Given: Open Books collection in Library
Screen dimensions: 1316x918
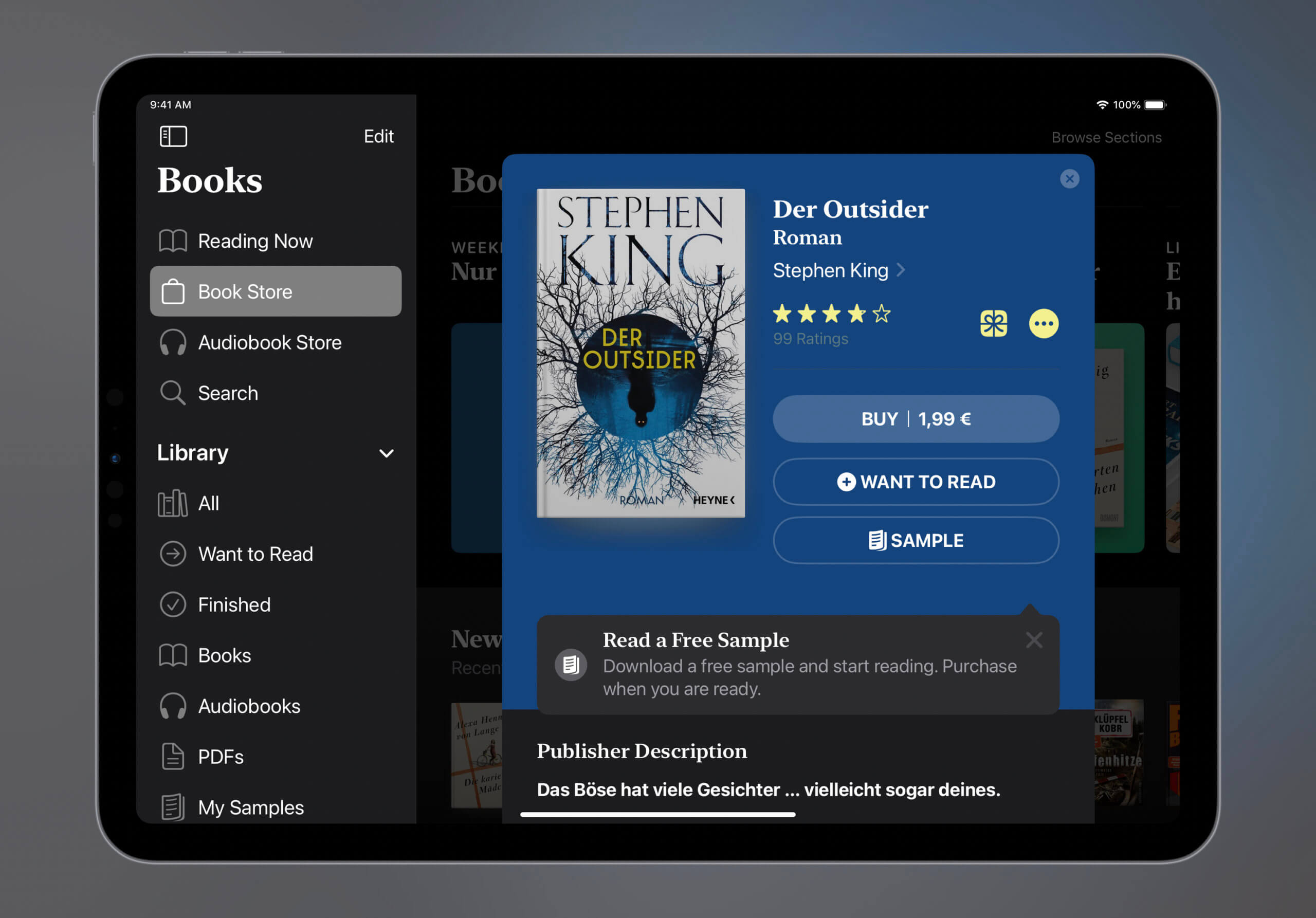Looking at the screenshot, I should (x=276, y=655).
